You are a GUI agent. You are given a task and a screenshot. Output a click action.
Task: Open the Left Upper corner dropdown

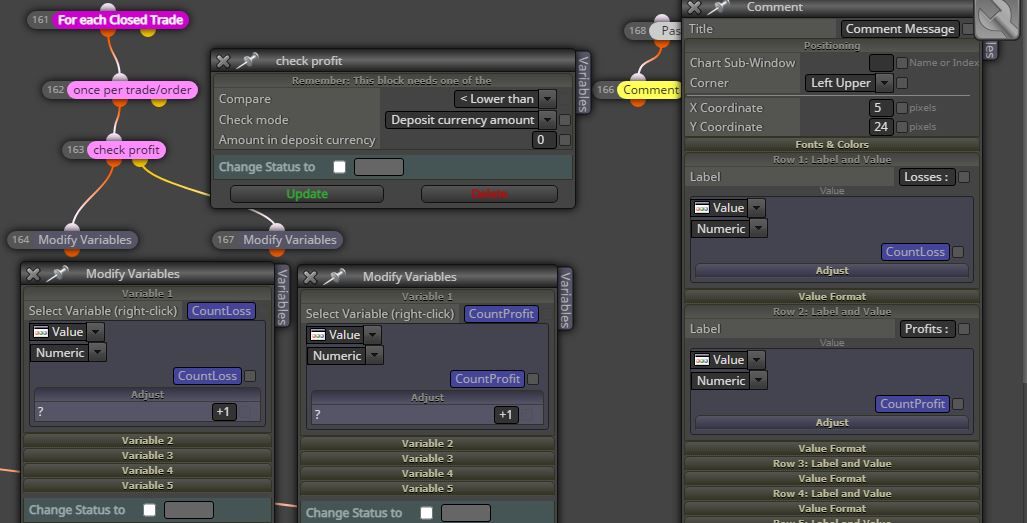point(848,83)
